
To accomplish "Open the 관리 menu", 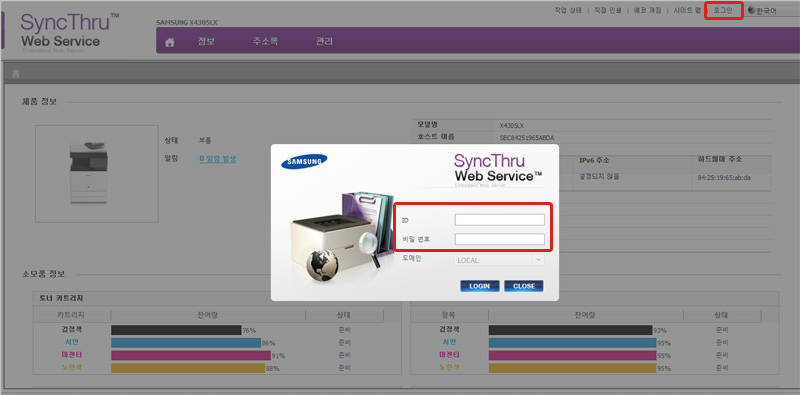I will (x=324, y=42).
